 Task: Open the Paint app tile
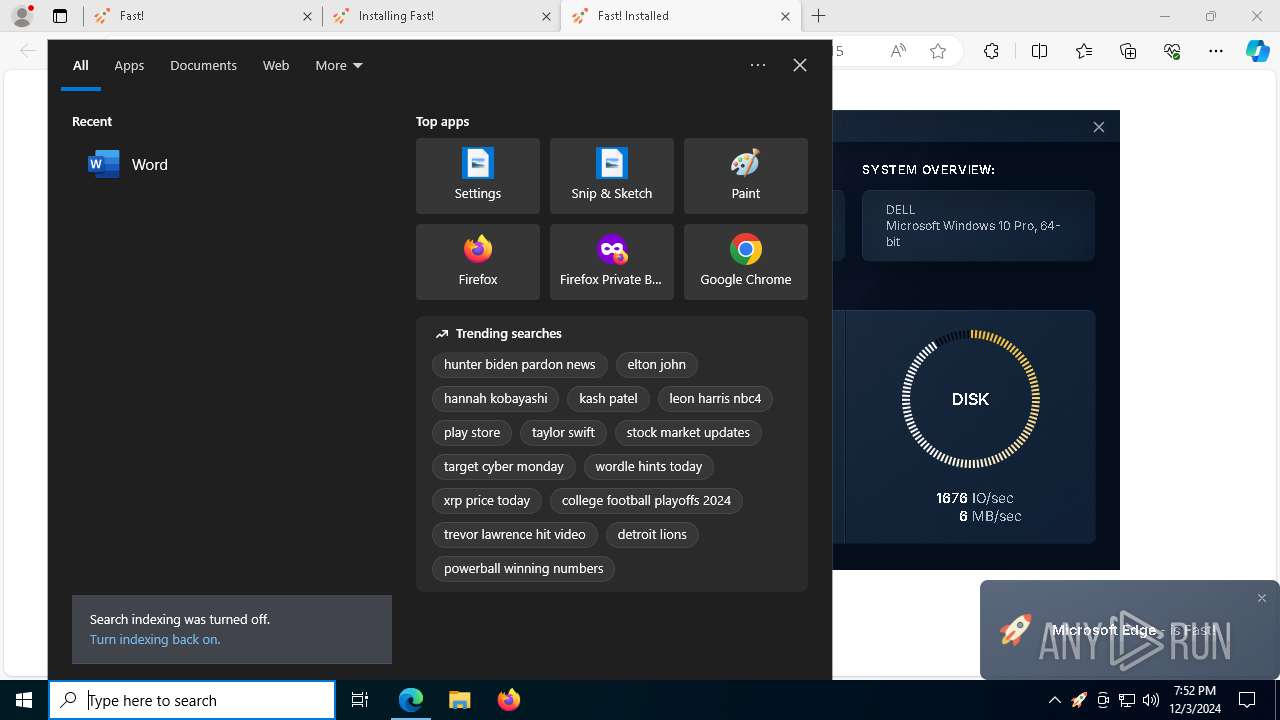click(x=746, y=176)
